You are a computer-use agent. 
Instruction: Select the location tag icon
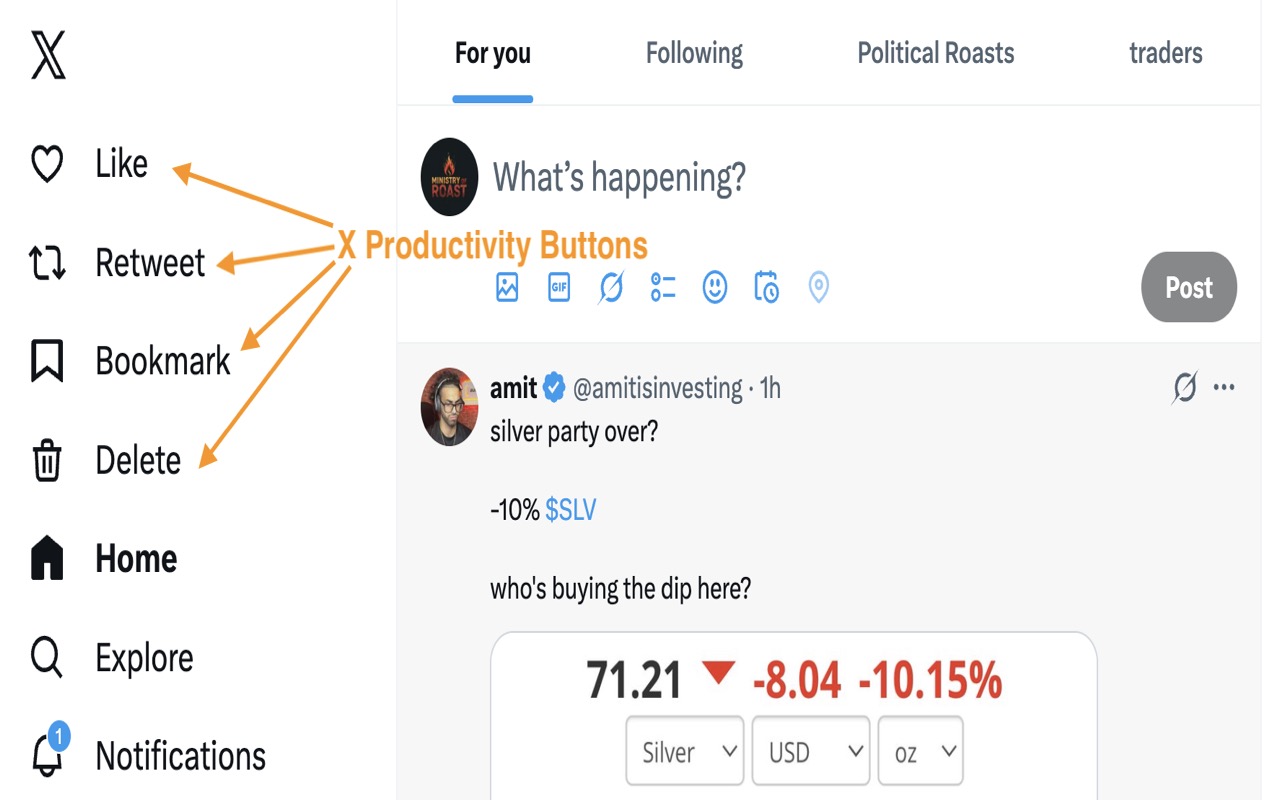[x=818, y=287]
